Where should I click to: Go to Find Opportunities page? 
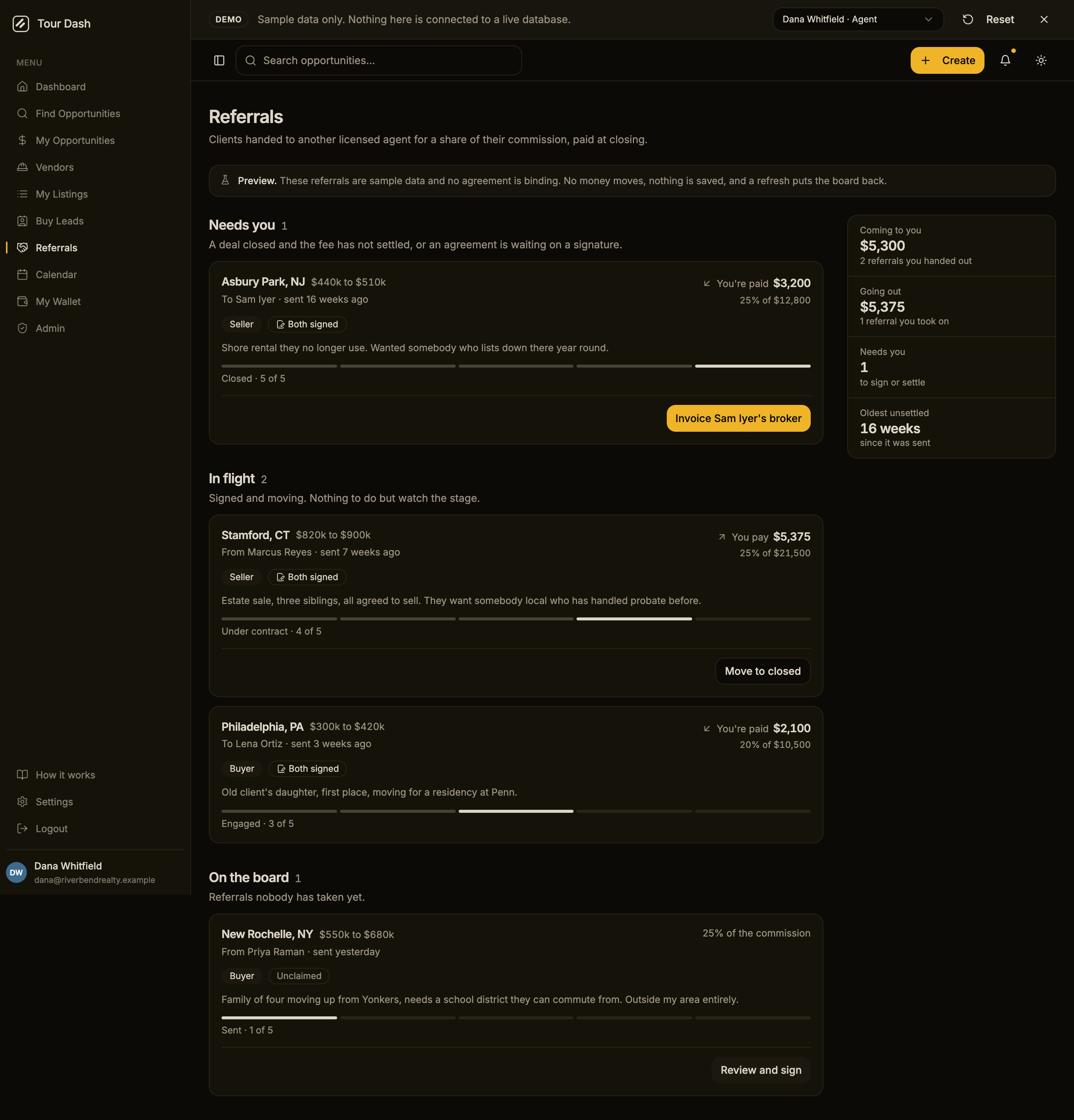click(x=95, y=114)
